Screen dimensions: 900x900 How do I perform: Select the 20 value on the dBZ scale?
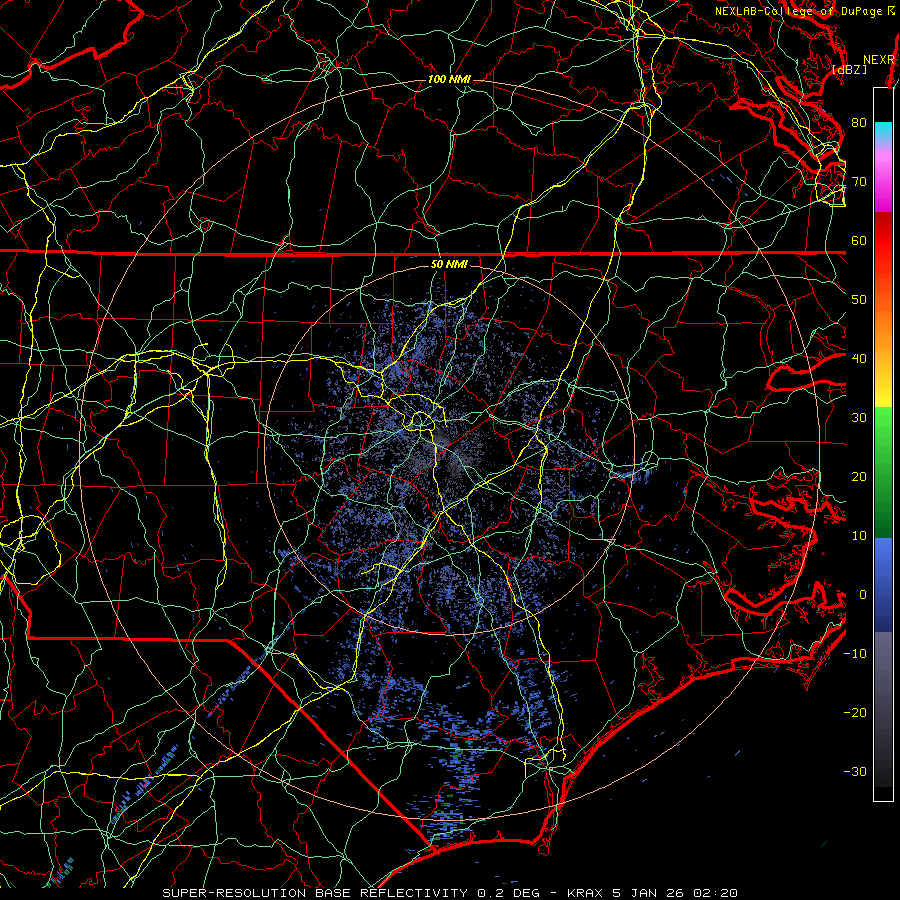(x=859, y=477)
